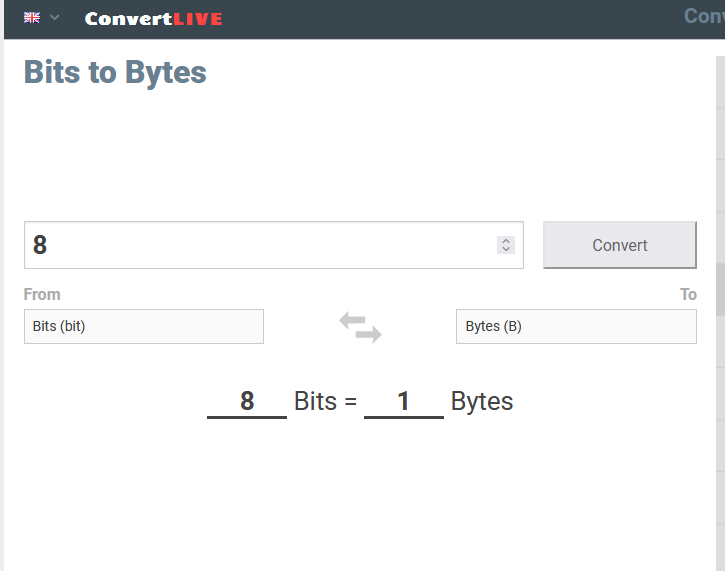This screenshot has height=571, width=725.
Task: Swap the From and To units
Action: pyautogui.click(x=360, y=327)
